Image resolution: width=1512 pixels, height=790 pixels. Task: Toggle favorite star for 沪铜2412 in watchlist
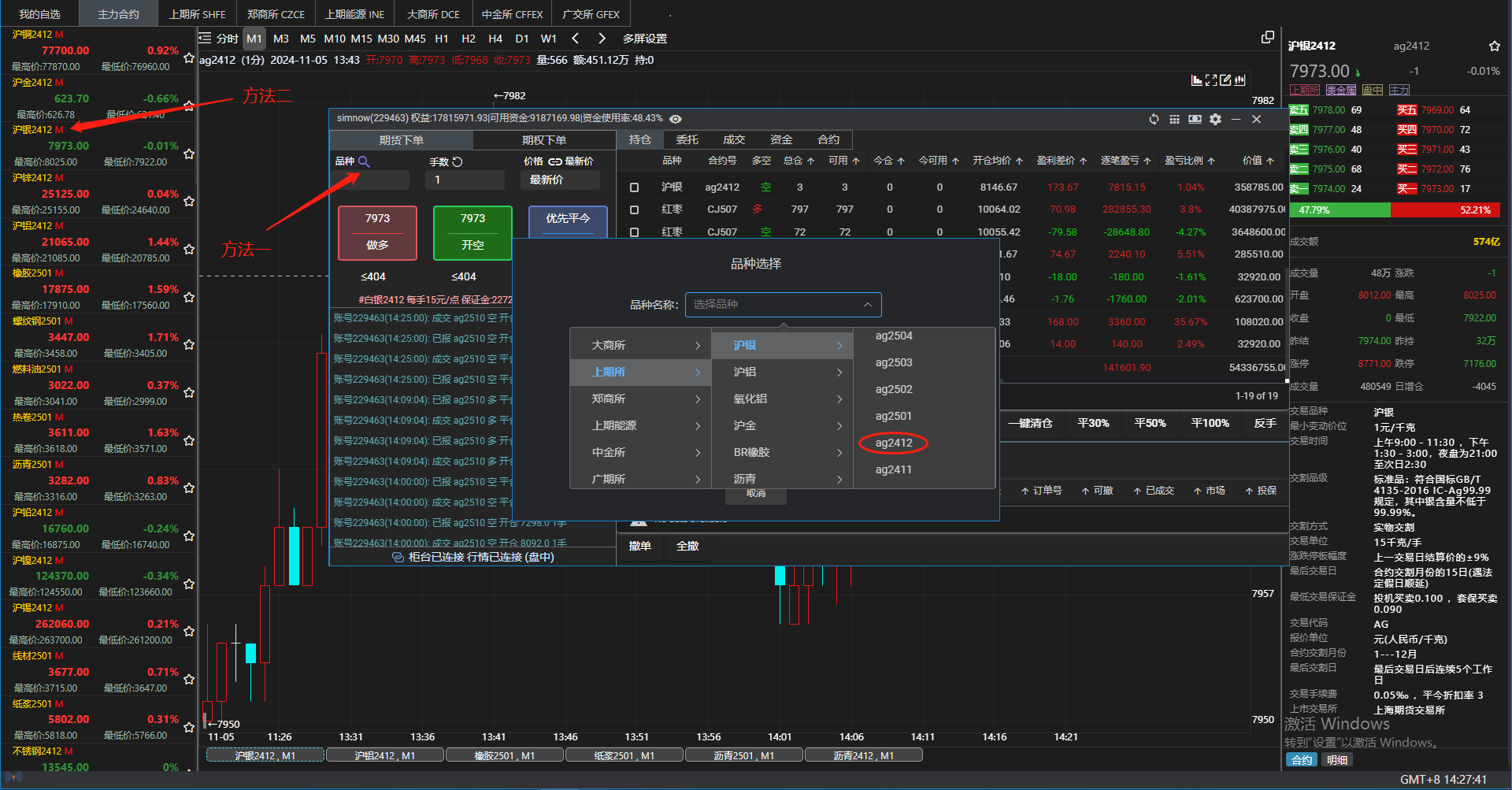189,57
